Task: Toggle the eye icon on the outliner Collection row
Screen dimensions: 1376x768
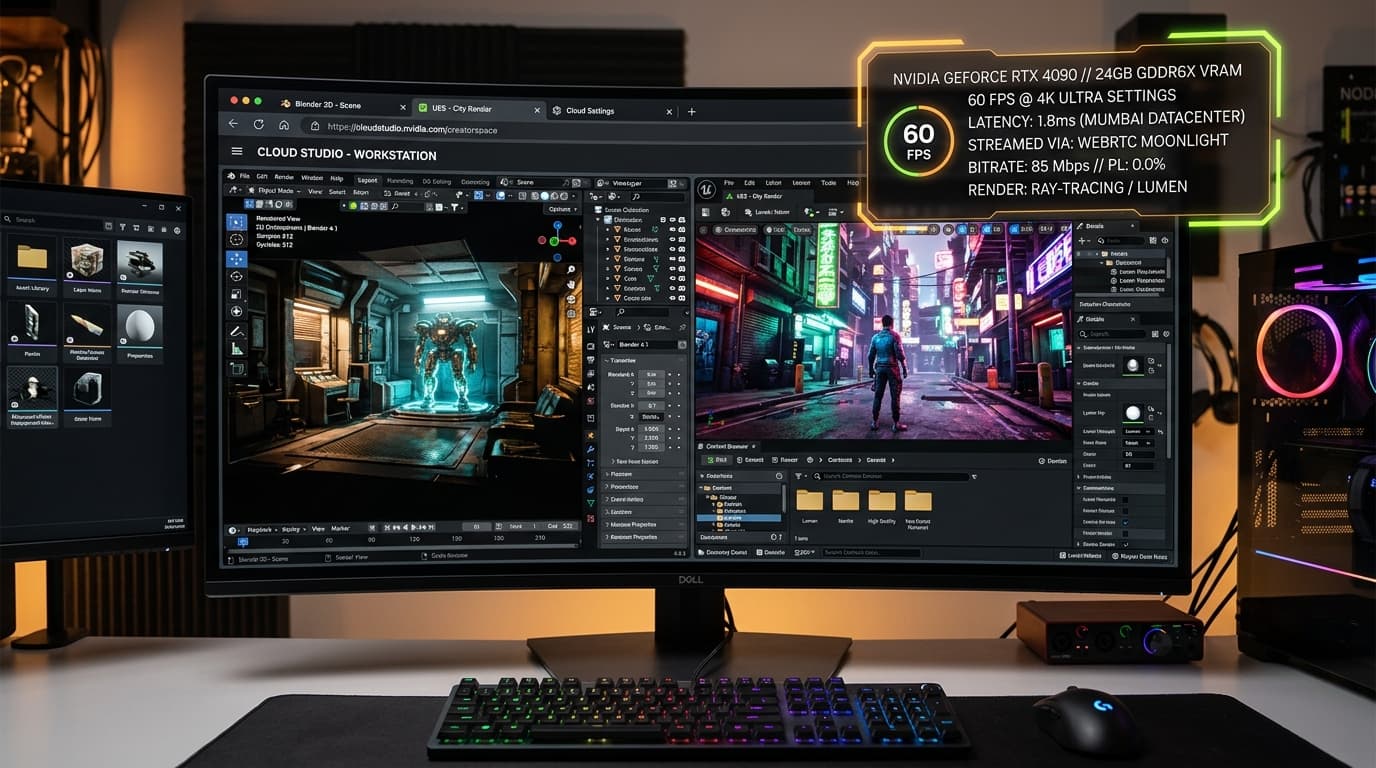Action: click(673, 220)
